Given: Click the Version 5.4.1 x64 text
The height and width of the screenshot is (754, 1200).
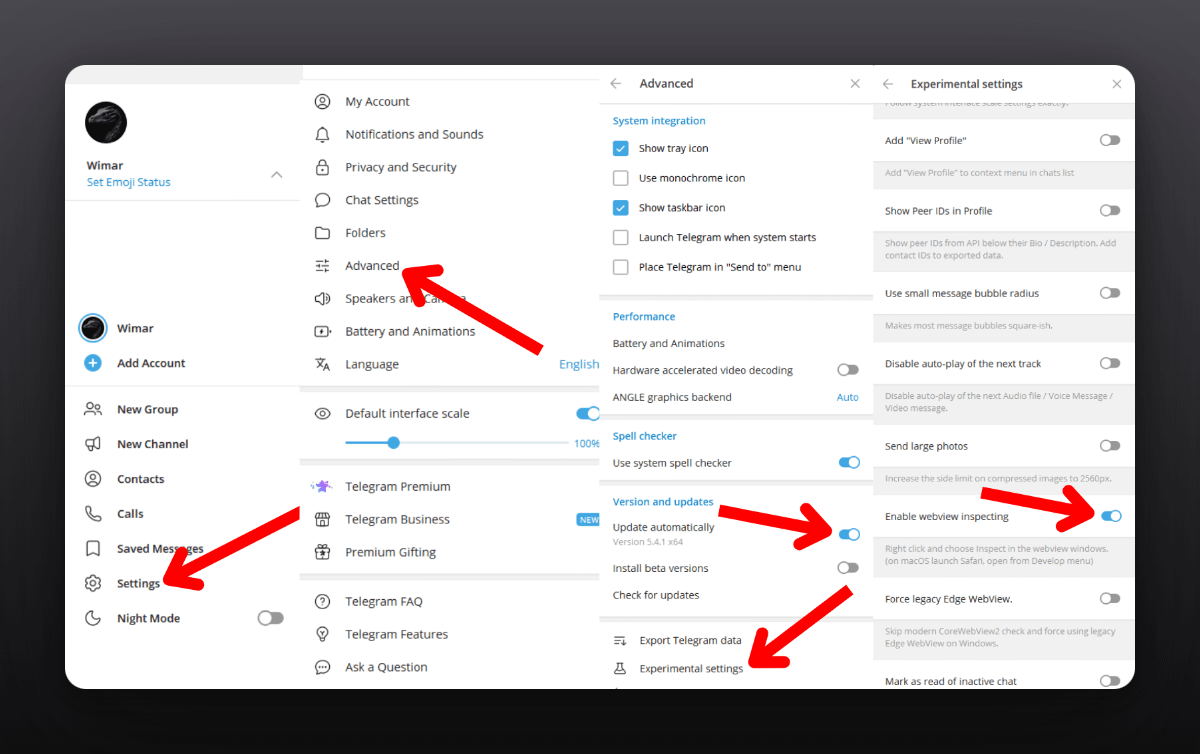Looking at the screenshot, I should tap(648, 542).
